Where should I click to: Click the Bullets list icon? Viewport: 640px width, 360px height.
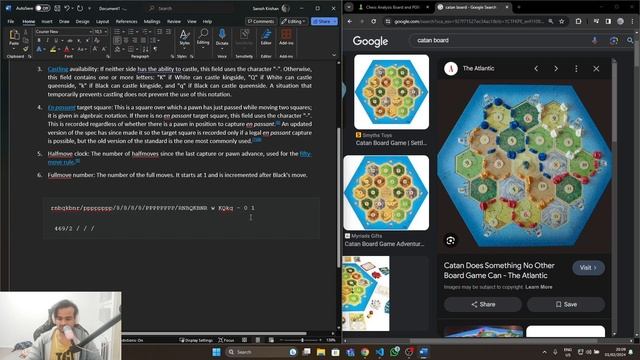click(117, 31)
